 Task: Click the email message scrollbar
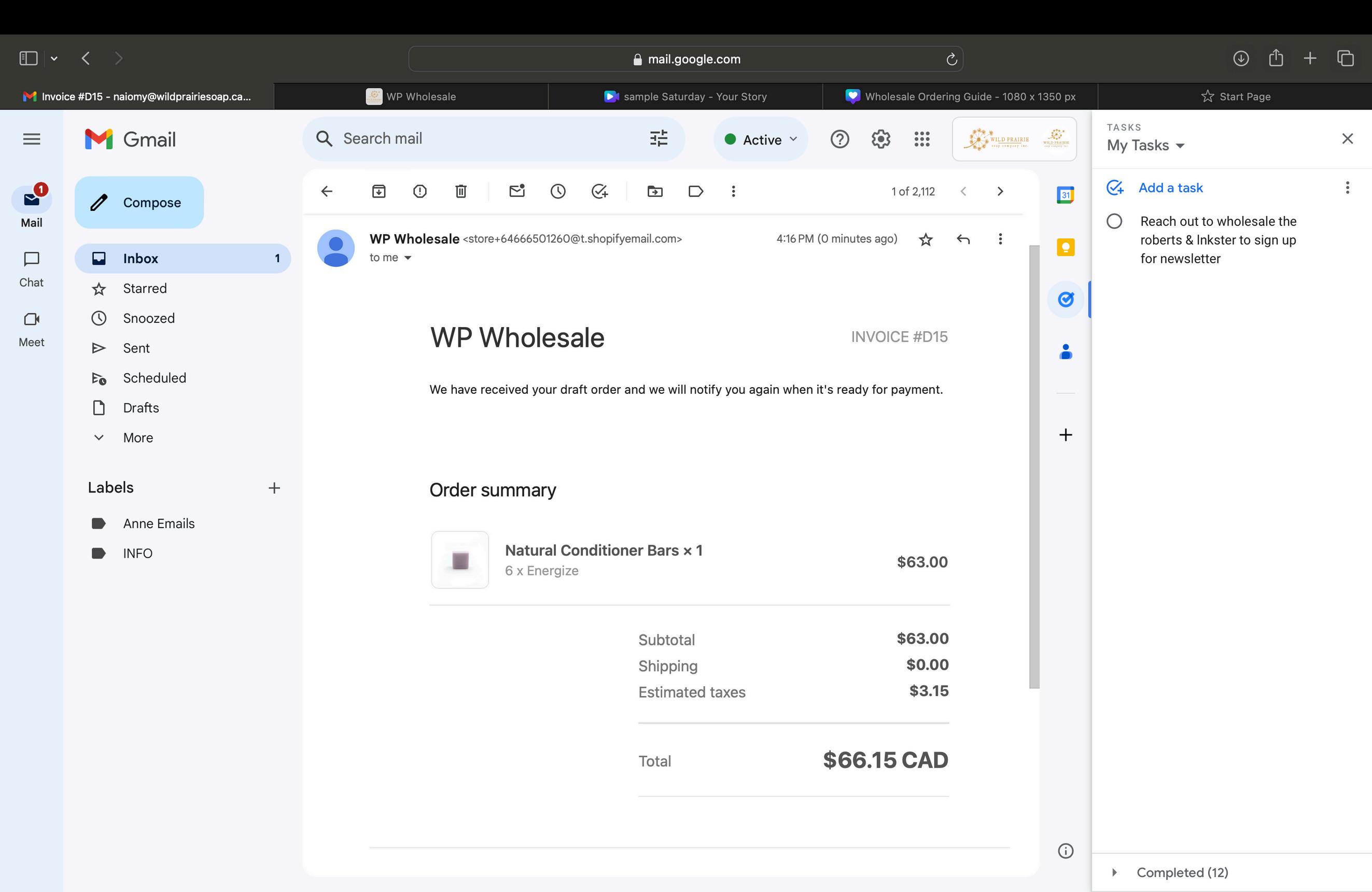click(1034, 466)
